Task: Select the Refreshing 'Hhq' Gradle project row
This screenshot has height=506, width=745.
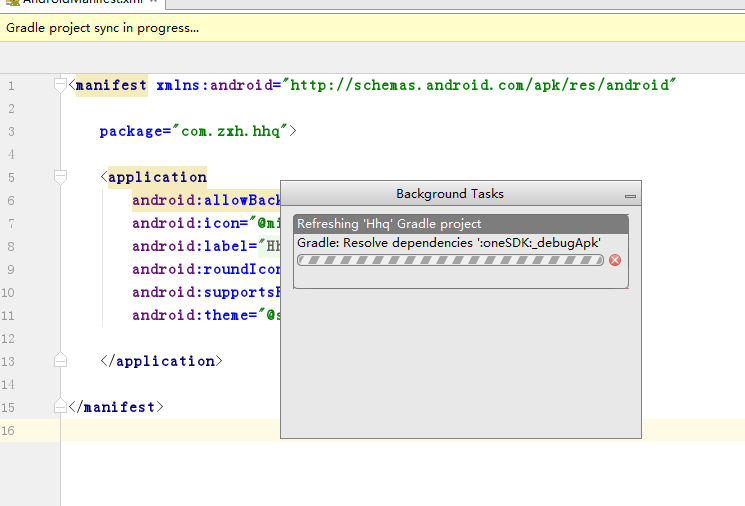Action: pos(460,224)
